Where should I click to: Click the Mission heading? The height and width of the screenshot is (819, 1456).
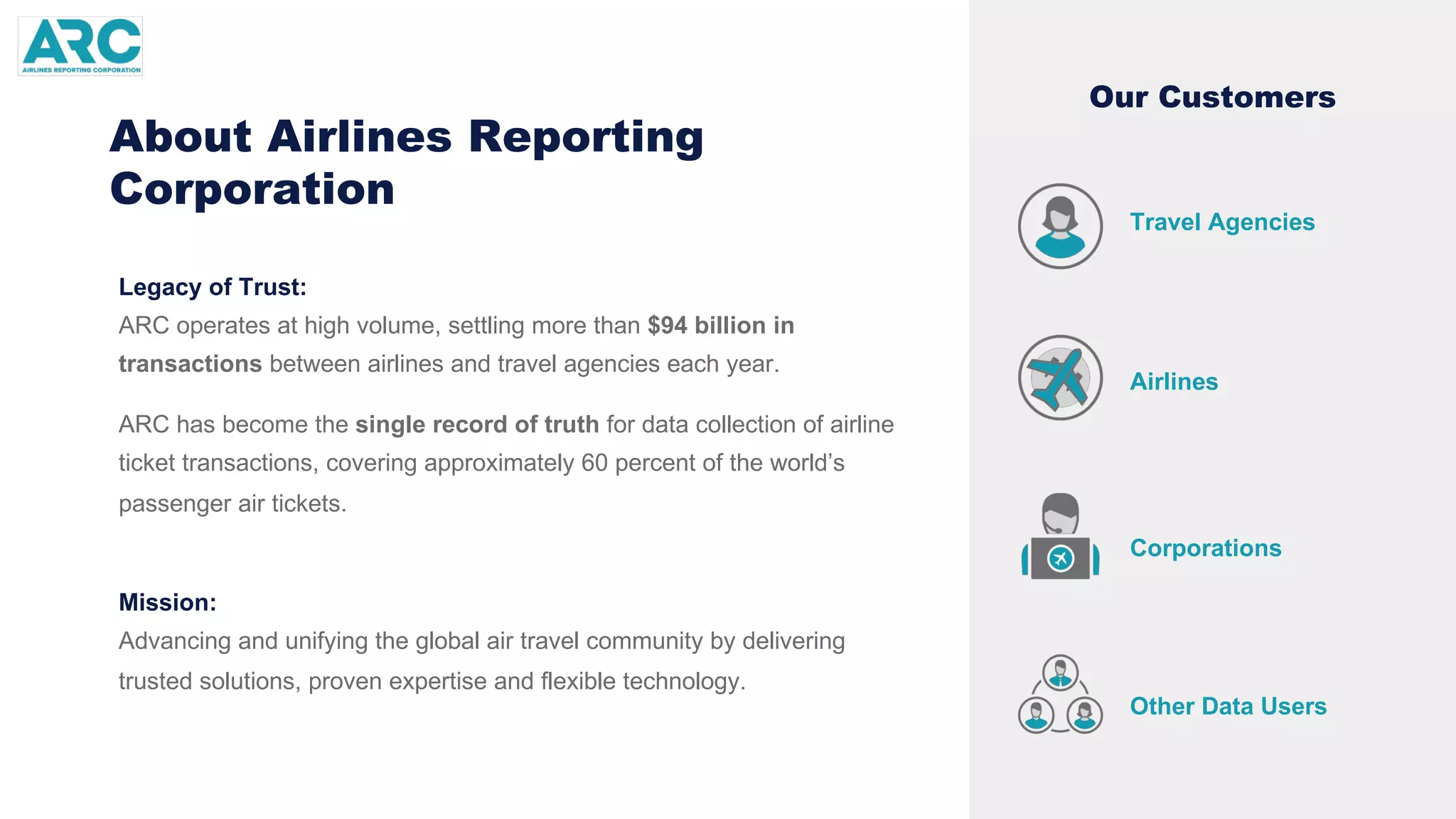point(168,602)
